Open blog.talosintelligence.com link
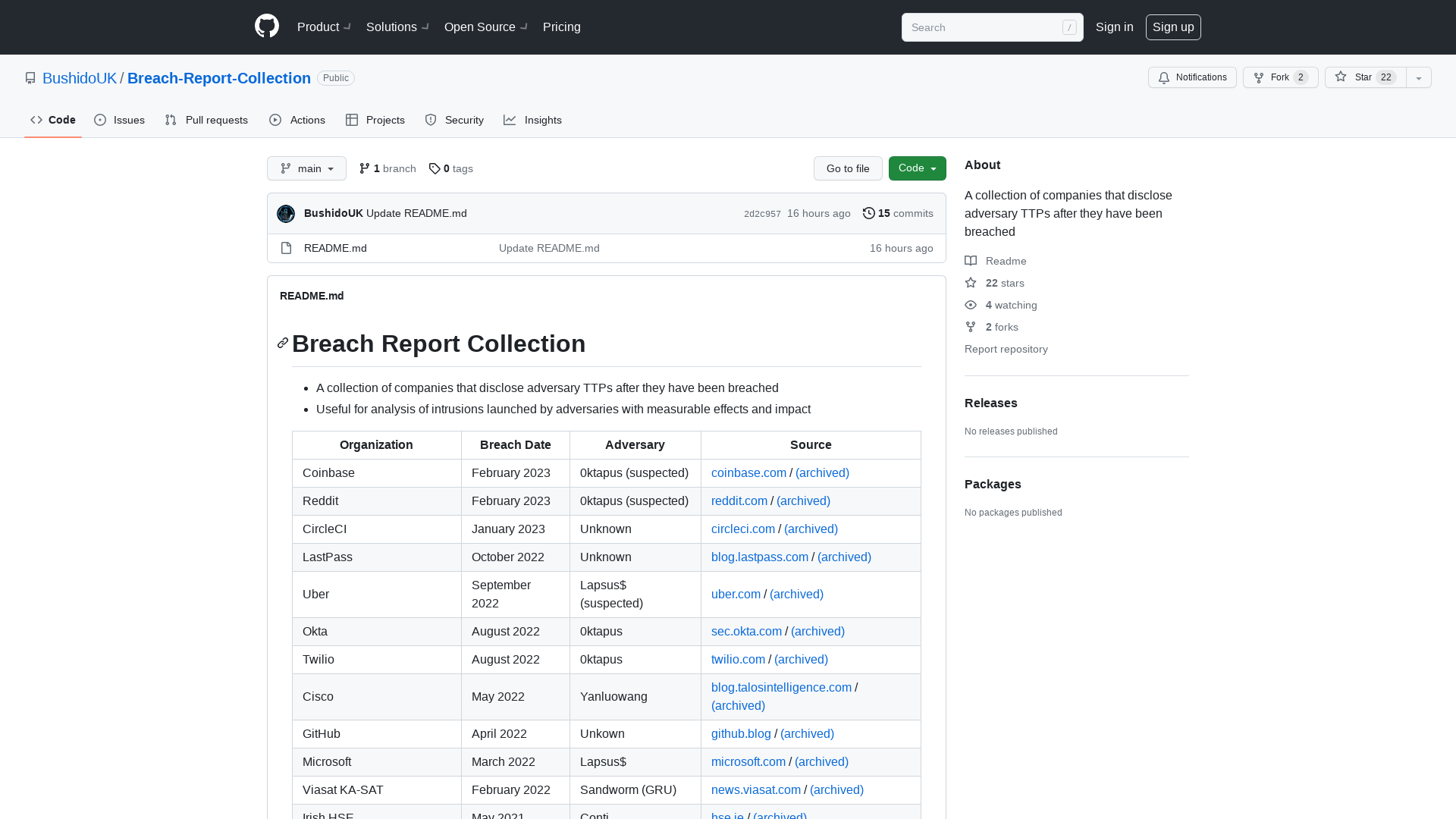This screenshot has width=1456, height=819. click(781, 687)
